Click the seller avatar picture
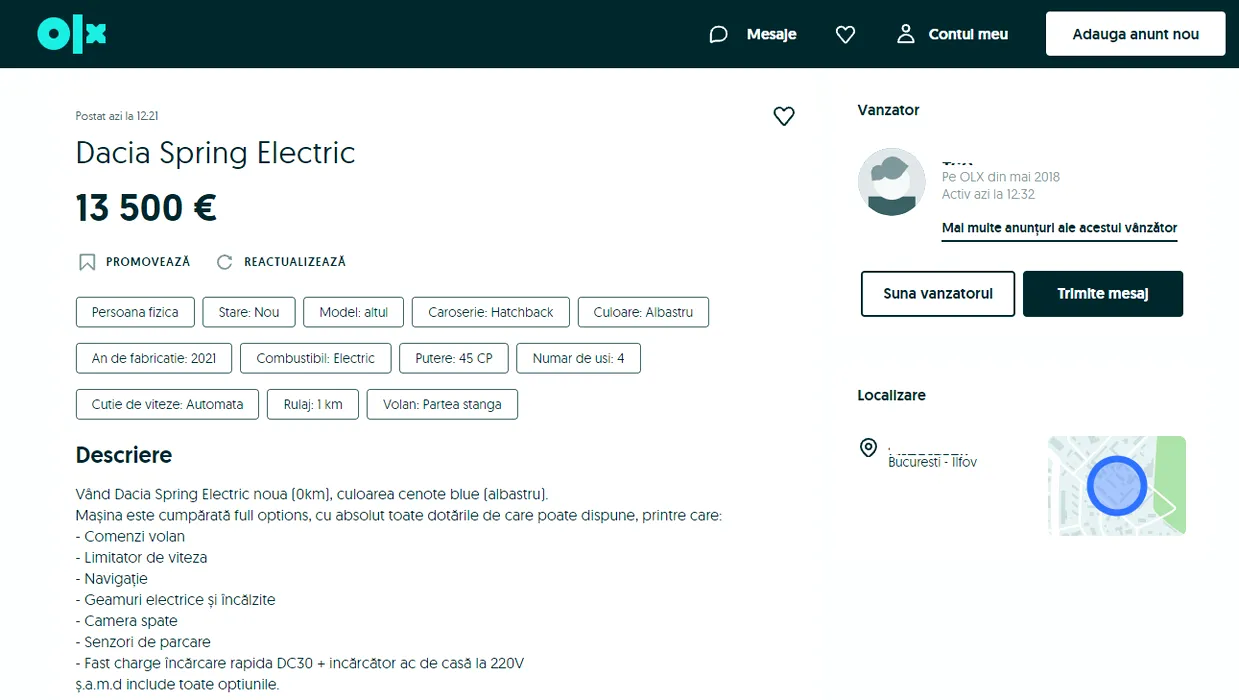The image size is (1239, 700). pos(891,182)
